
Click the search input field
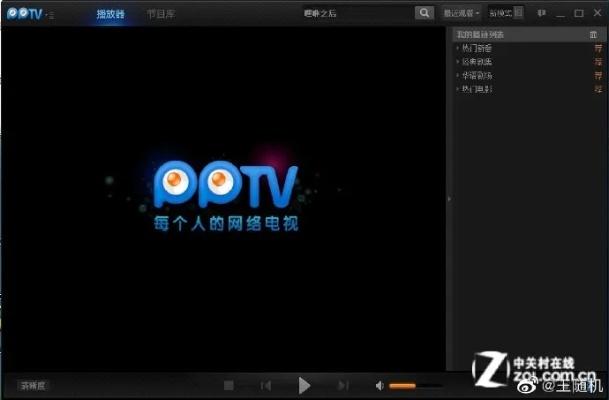click(x=357, y=14)
